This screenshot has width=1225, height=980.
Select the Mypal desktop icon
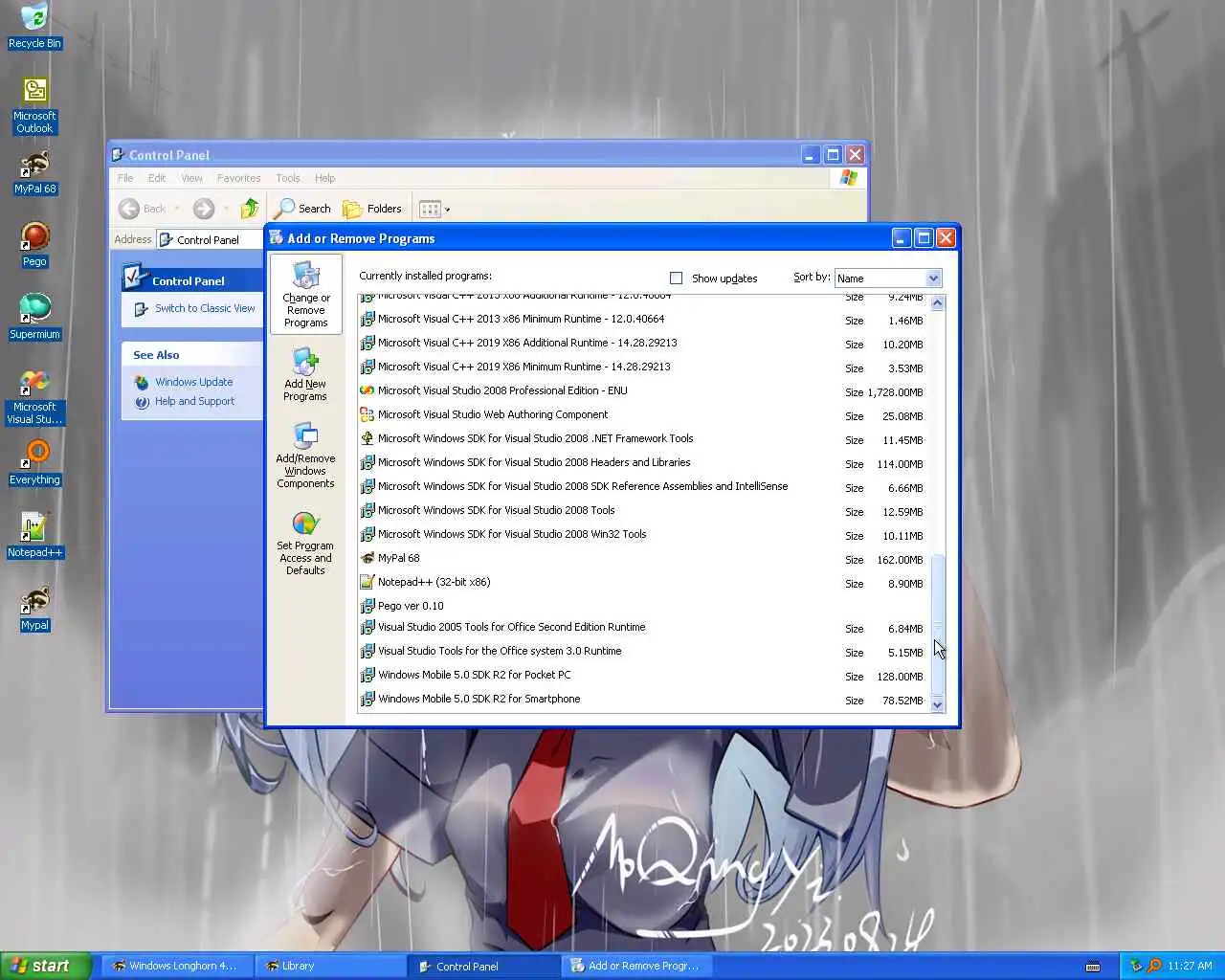click(x=34, y=608)
